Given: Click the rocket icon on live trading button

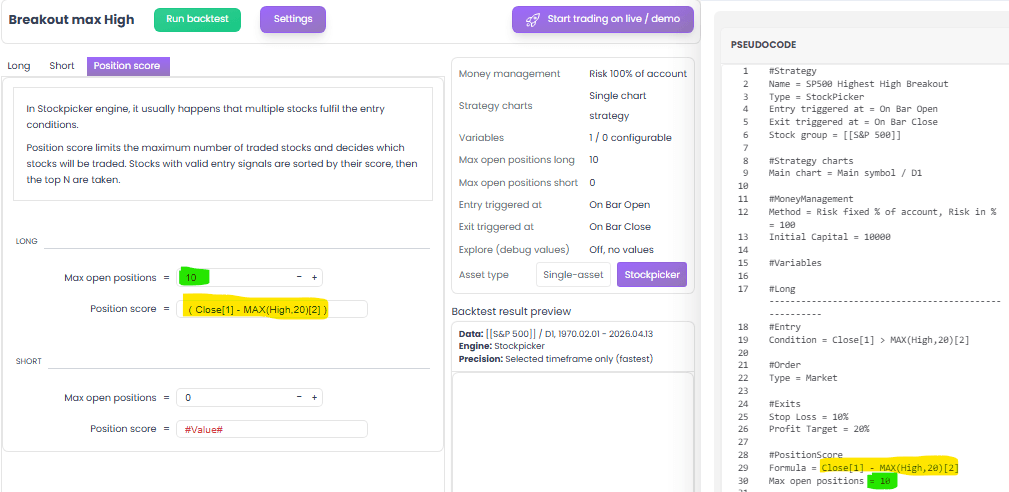Looking at the screenshot, I should [x=532, y=20].
